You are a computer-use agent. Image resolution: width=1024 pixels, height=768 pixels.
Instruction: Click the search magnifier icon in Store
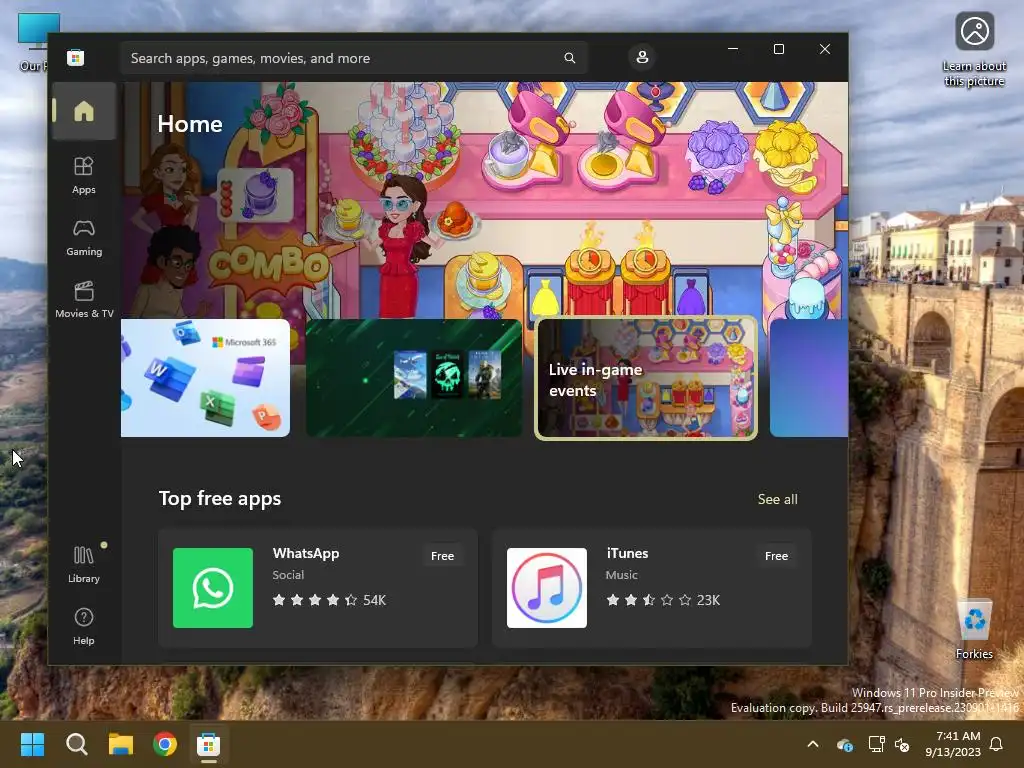[569, 58]
